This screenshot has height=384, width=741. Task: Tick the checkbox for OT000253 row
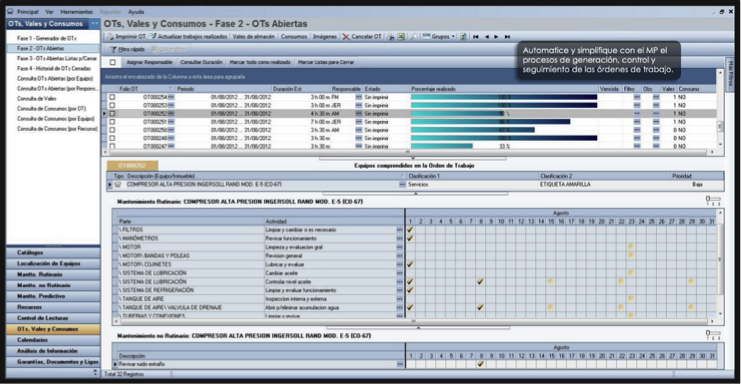coord(112,105)
